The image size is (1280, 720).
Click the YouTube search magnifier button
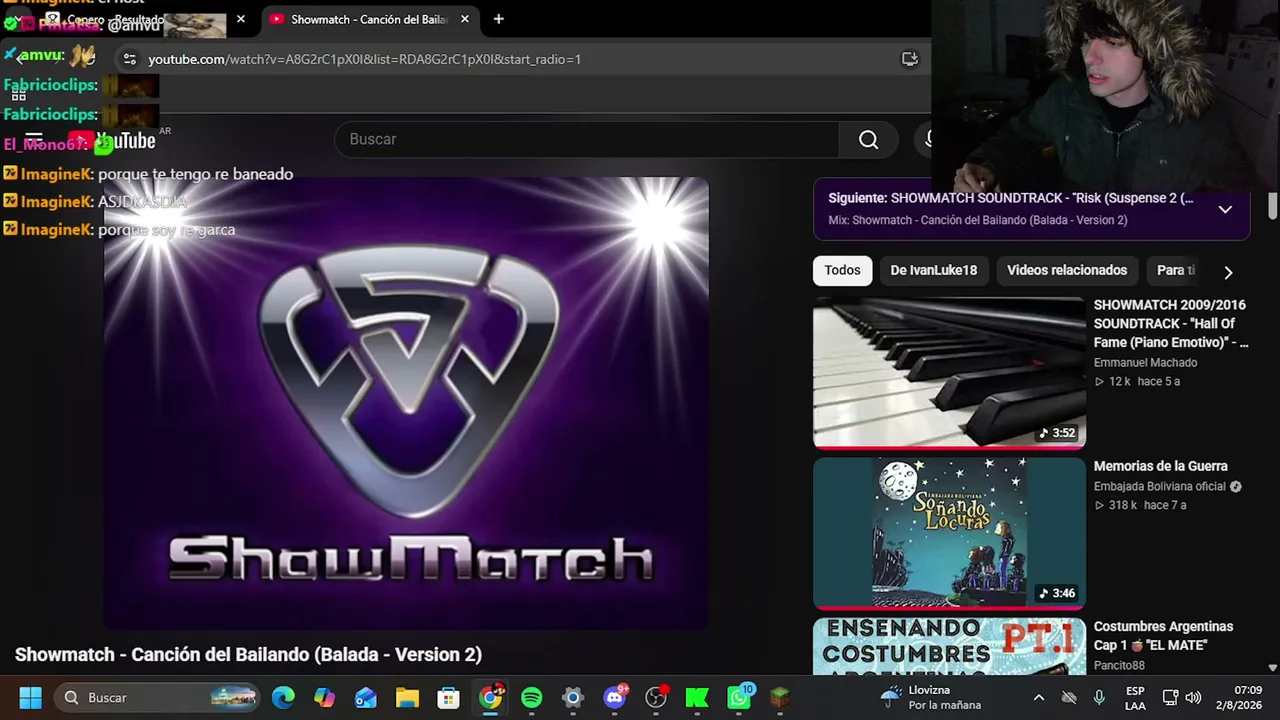(868, 140)
